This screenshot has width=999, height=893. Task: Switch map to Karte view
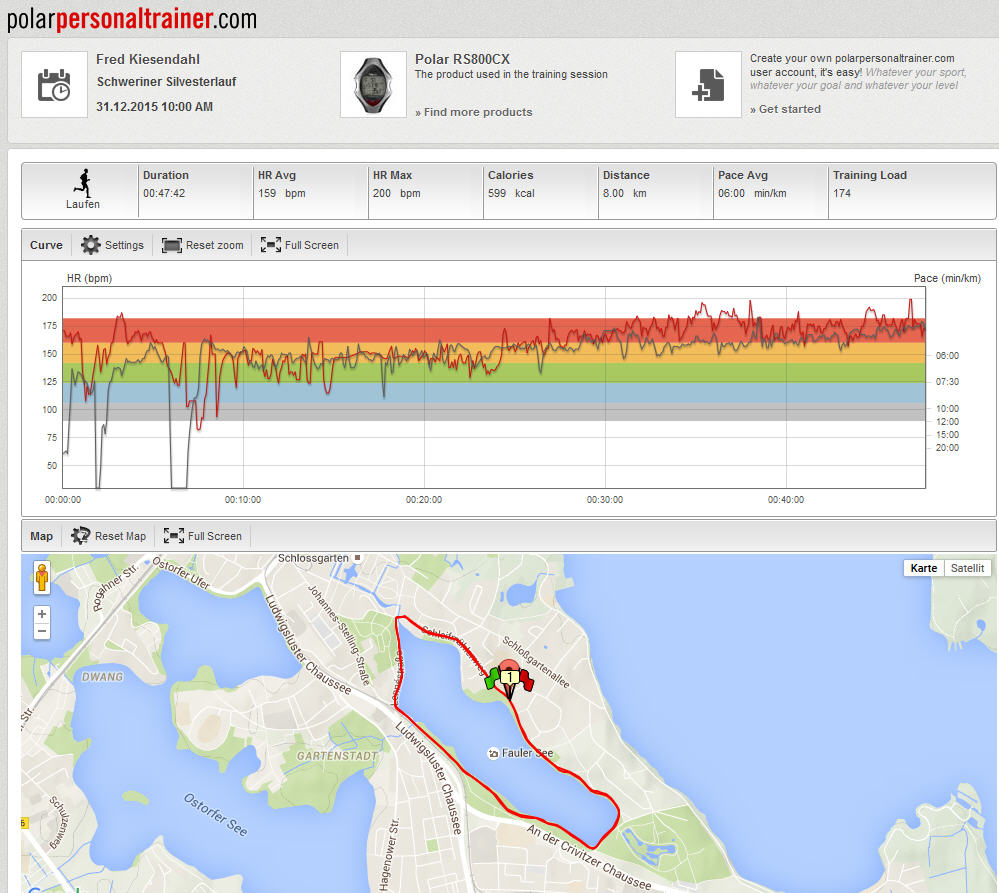click(x=923, y=568)
